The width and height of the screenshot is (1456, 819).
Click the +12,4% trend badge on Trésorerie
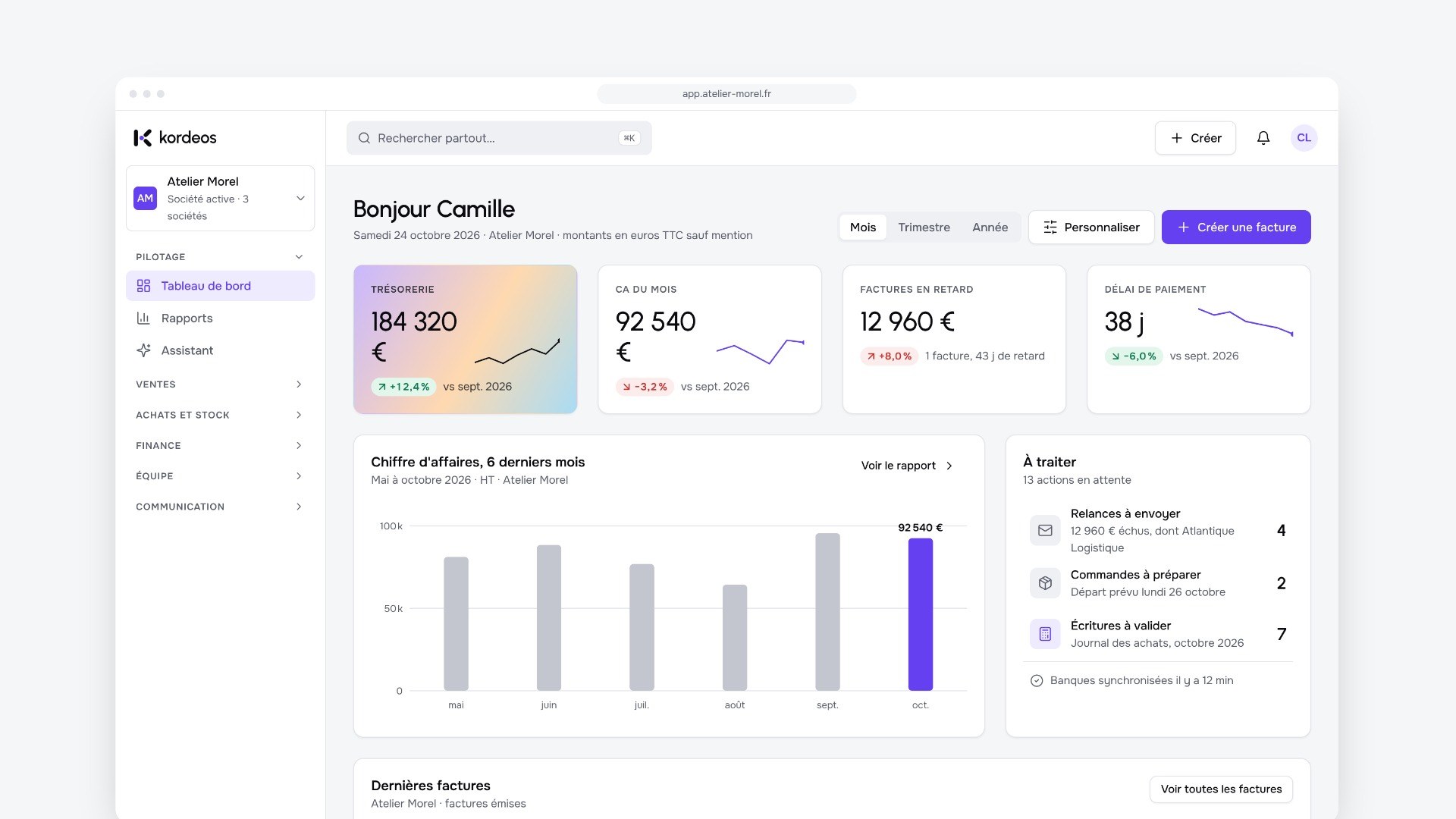(403, 387)
